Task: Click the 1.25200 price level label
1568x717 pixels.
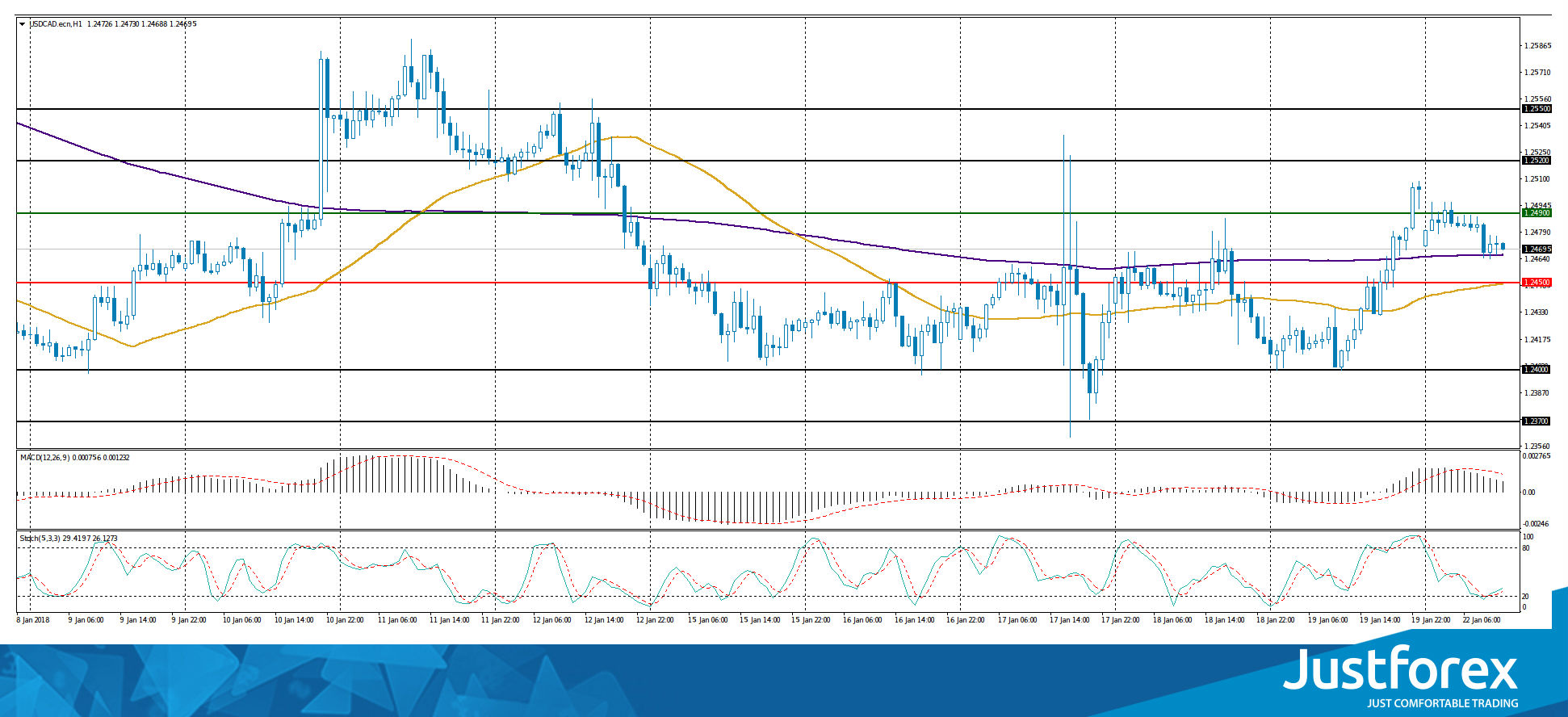Action: [1537, 161]
